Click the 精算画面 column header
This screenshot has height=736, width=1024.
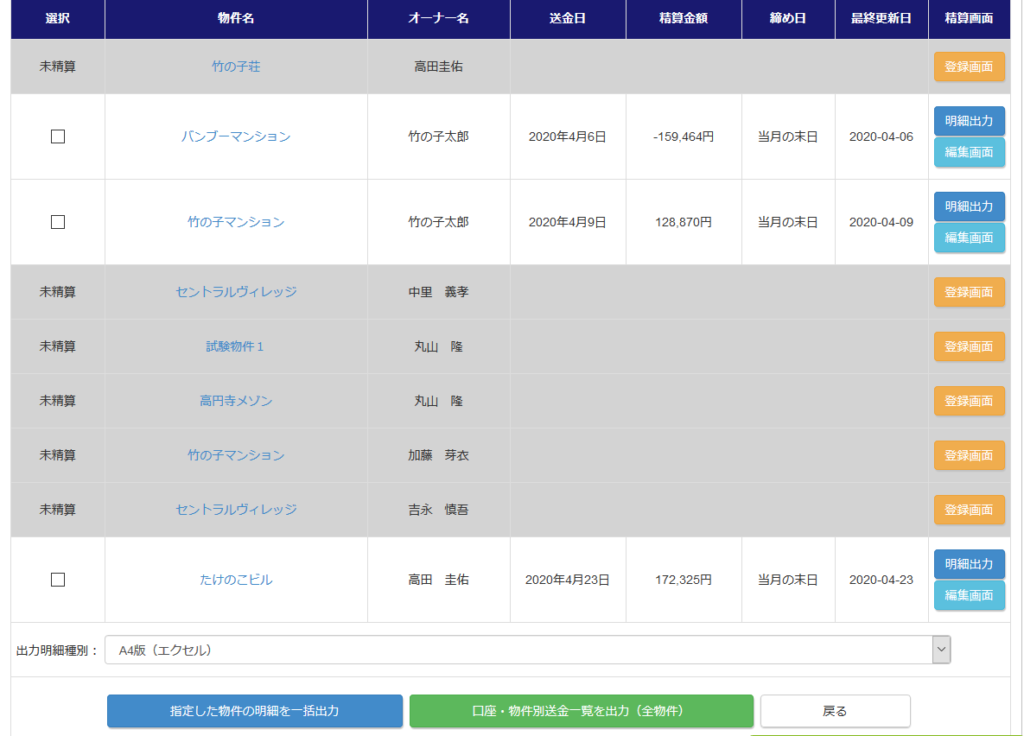click(x=969, y=18)
